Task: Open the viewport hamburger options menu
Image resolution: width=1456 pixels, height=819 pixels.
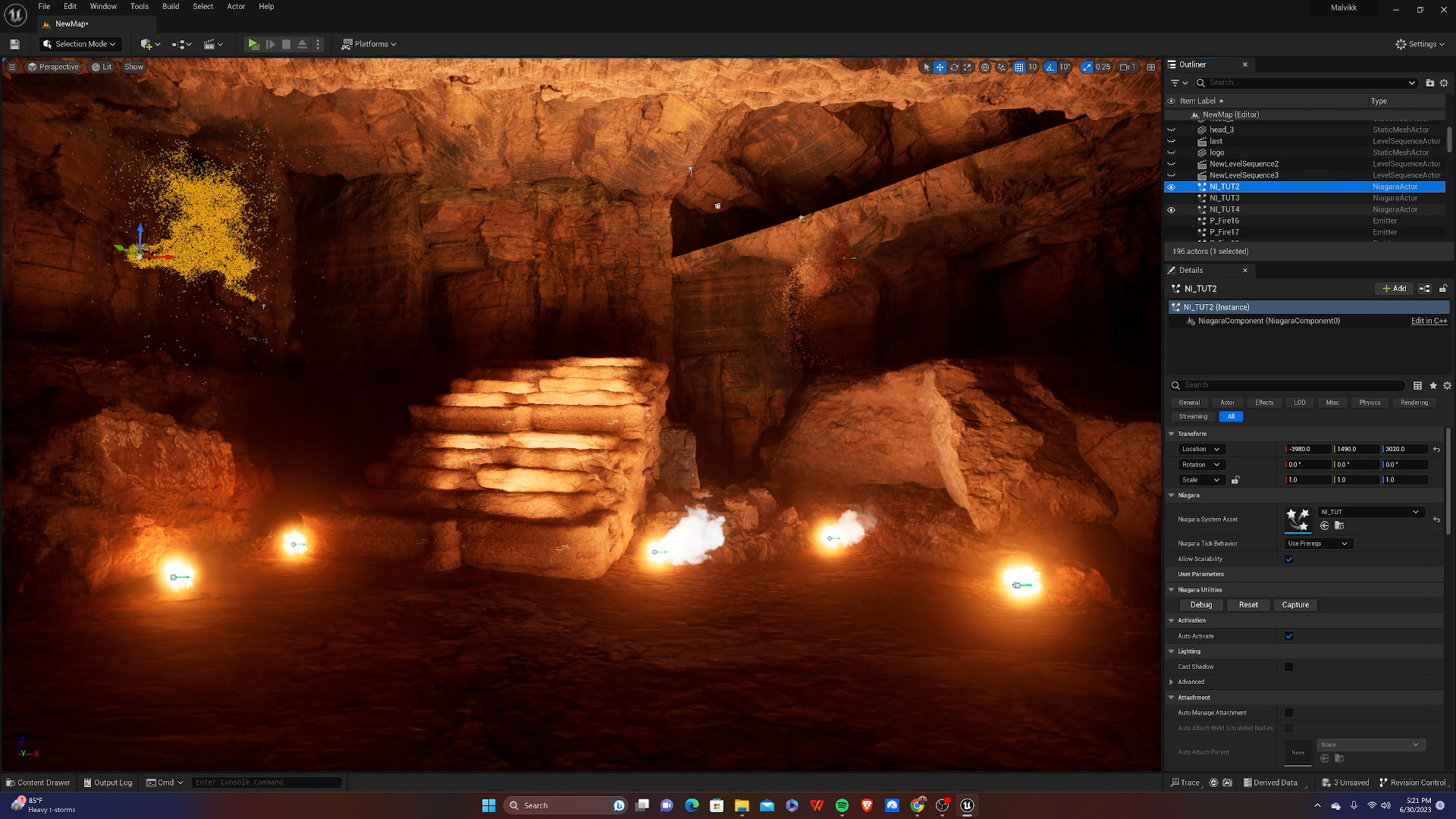Action: [12, 67]
